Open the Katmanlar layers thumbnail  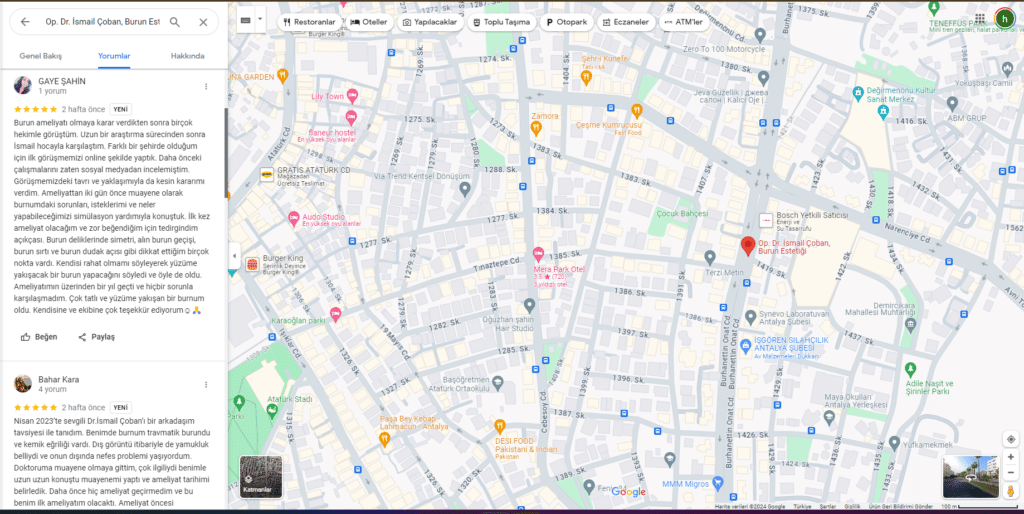(x=261, y=477)
